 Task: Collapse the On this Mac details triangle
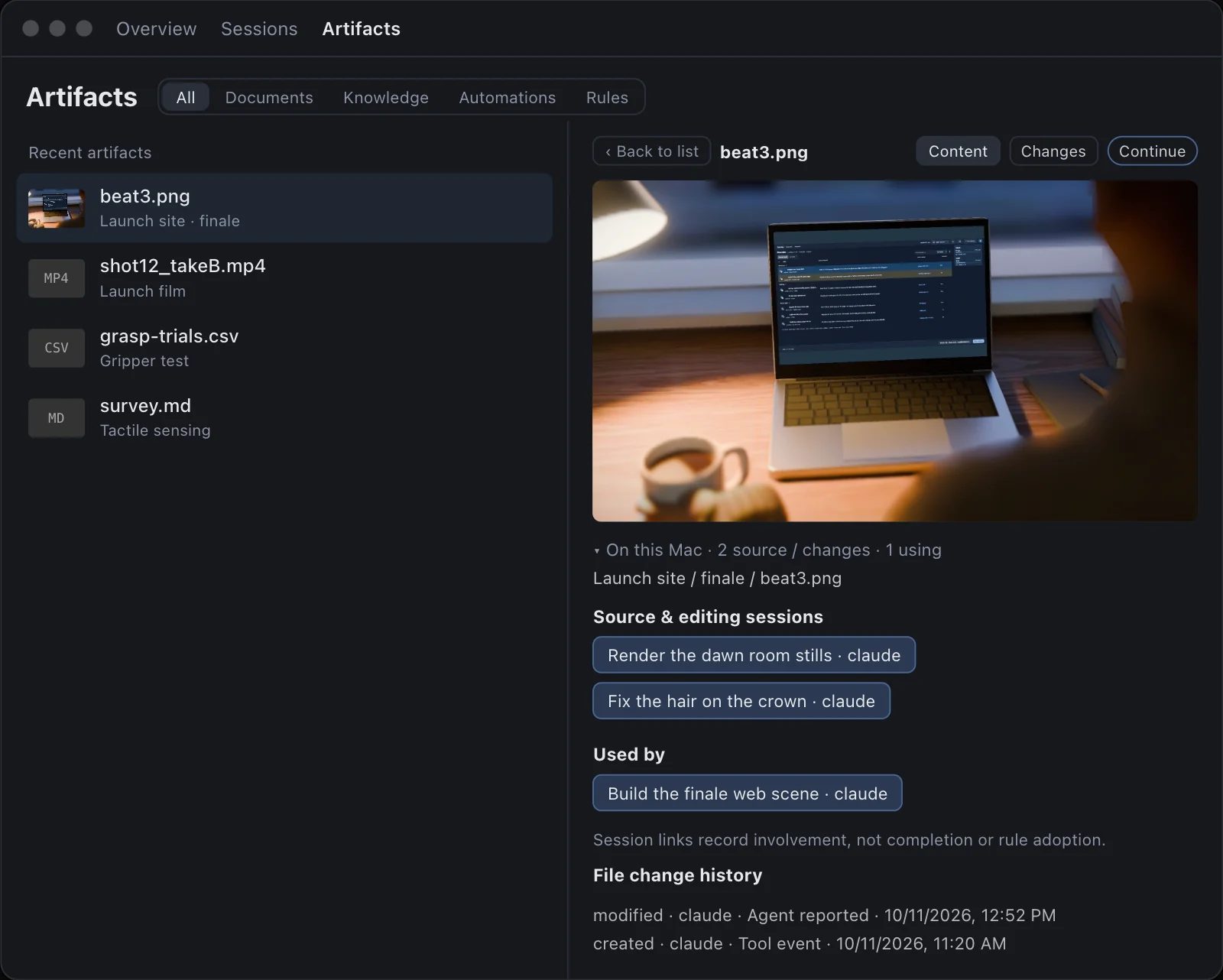click(597, 550)
